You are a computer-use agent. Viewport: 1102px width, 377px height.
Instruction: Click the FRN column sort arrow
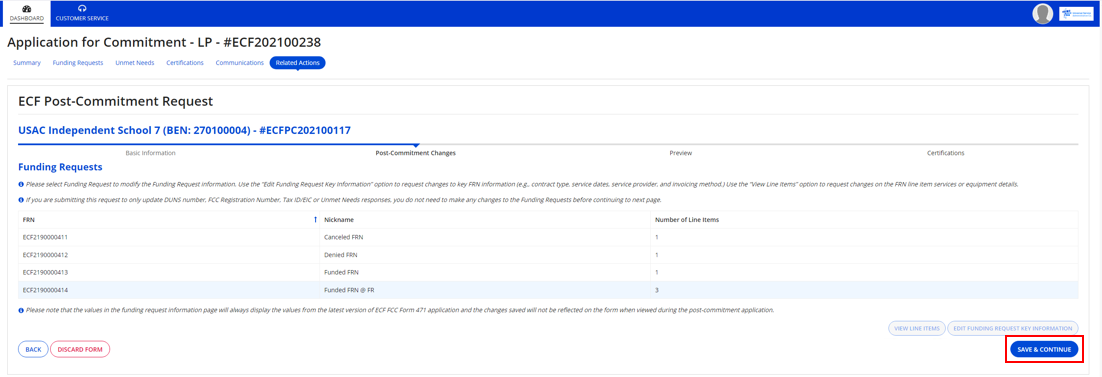[315, 220]
